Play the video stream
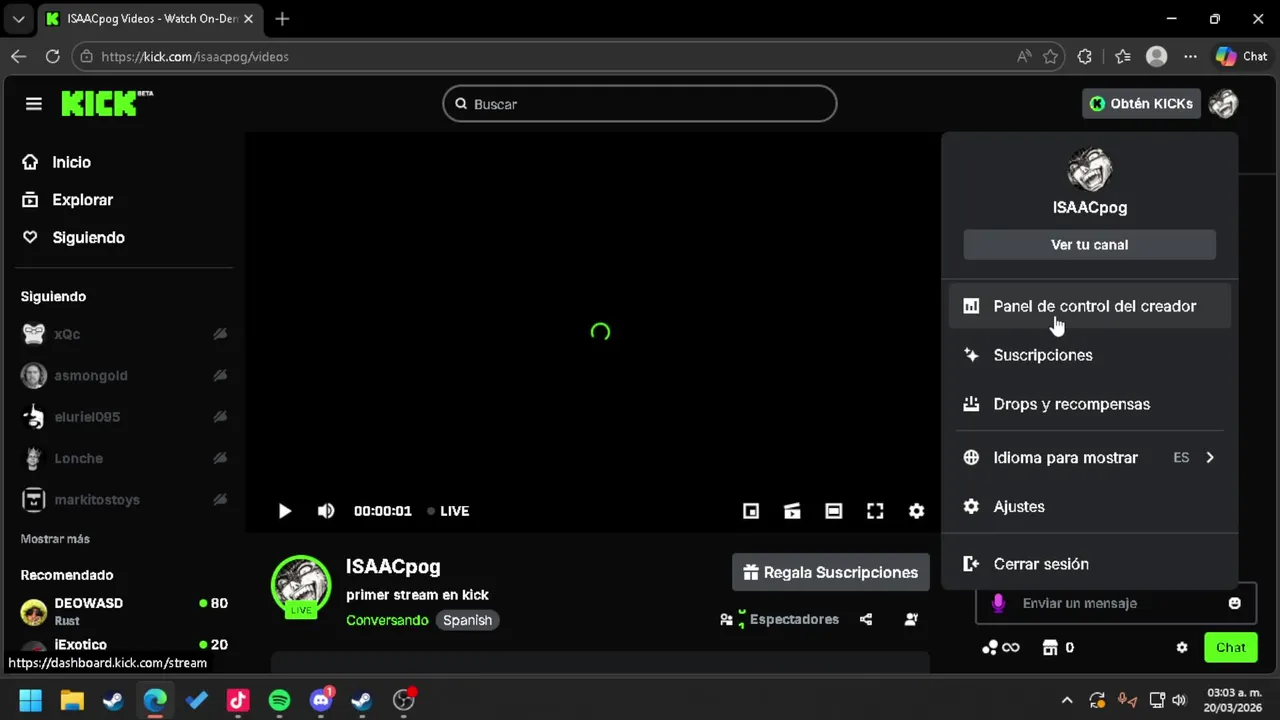Image resolution: width=1280 pixels, height=720 pixels. 284,511
